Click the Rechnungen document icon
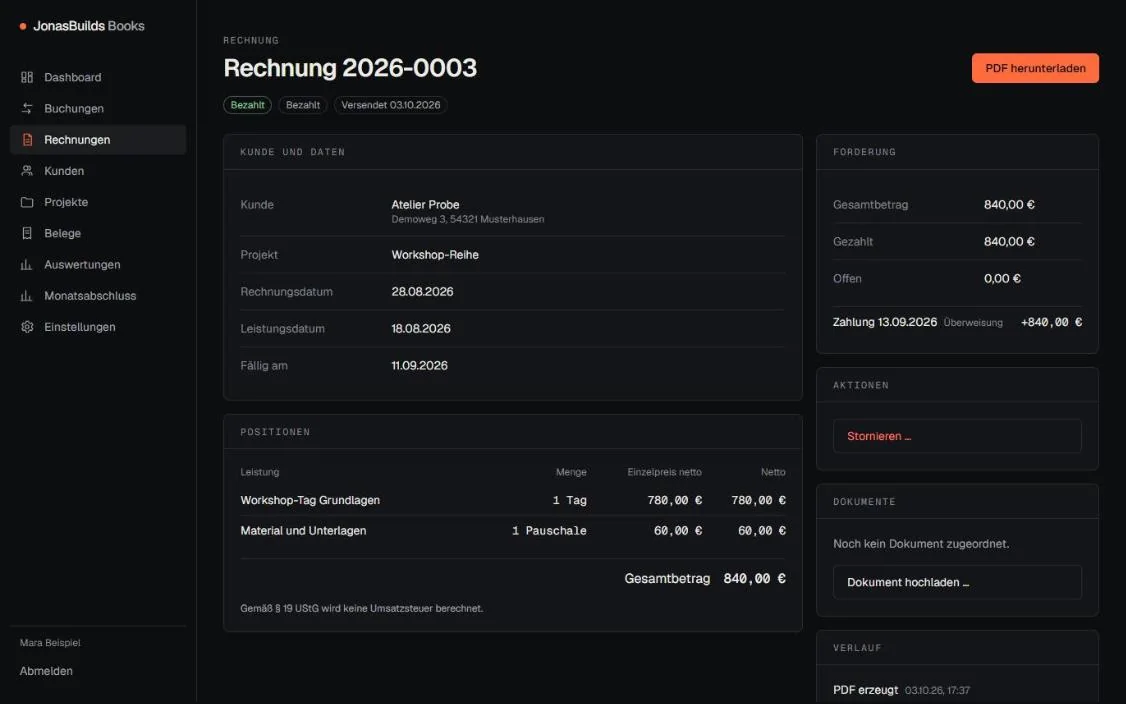Image resolution: width=1126 pixels, height=704 pixels. click(x=27, y=139)
